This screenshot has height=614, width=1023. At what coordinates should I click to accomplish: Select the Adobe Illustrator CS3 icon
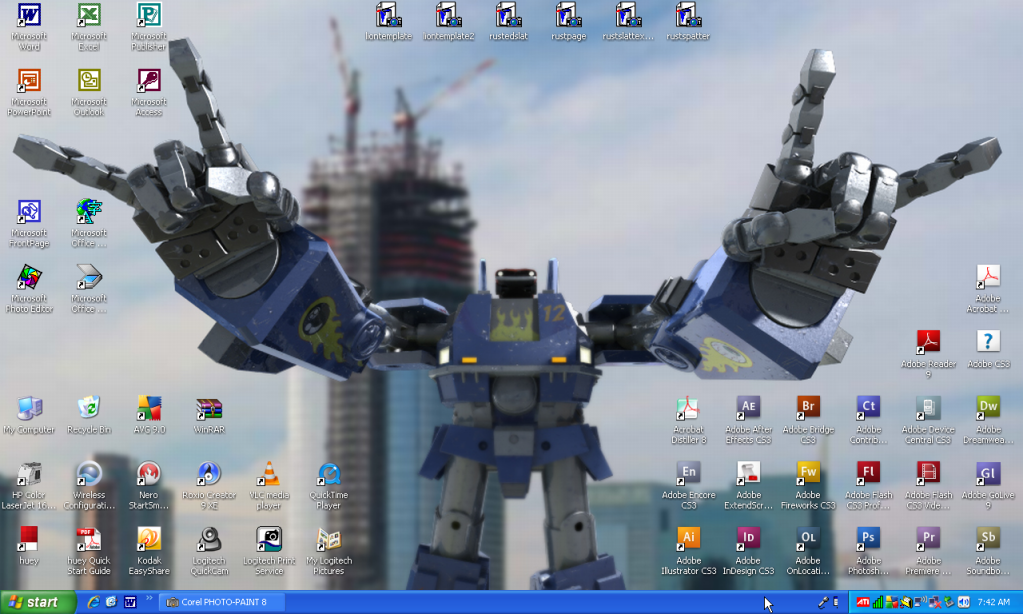point(688,539)
